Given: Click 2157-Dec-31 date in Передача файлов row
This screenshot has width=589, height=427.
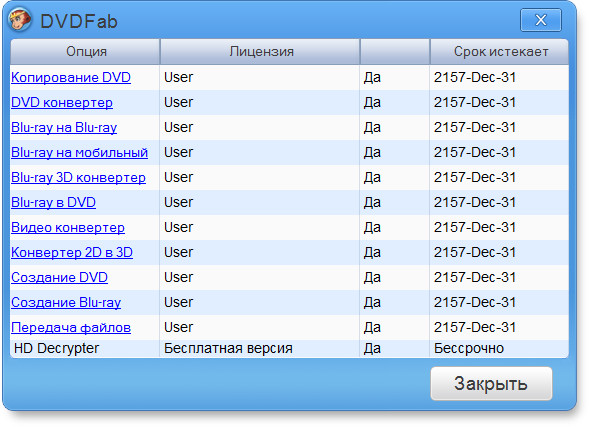Looking at the screenshot, I should (x=475, y=327).
